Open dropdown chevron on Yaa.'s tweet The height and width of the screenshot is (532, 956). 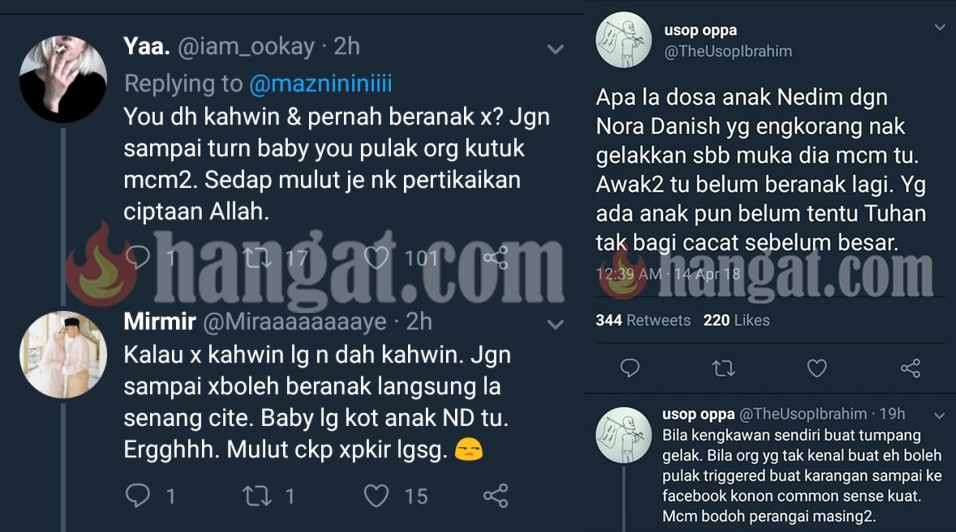point(555,49)
